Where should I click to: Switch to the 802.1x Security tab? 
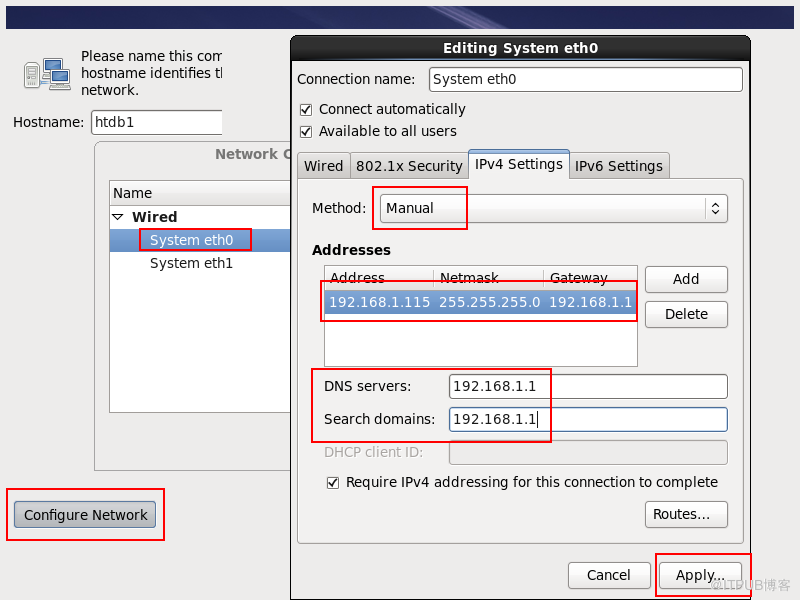point(408,166)
